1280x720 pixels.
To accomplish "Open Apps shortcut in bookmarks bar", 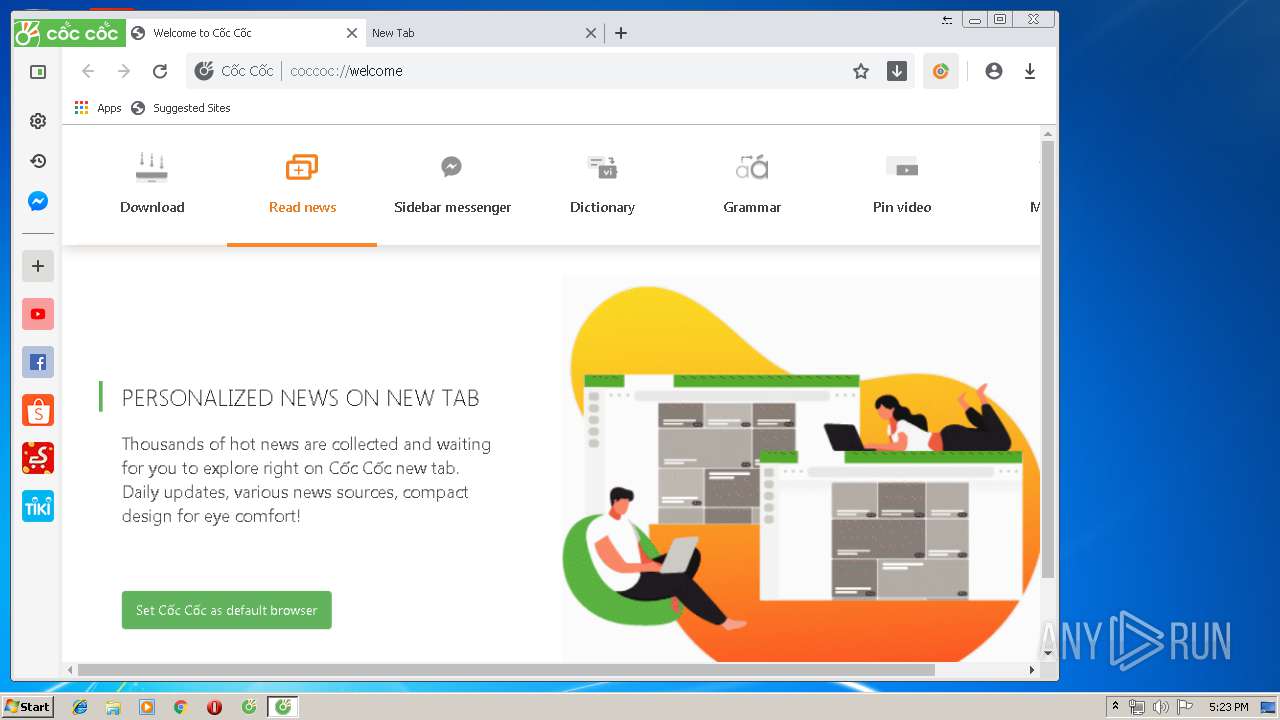I will click(x=98, y=108).
